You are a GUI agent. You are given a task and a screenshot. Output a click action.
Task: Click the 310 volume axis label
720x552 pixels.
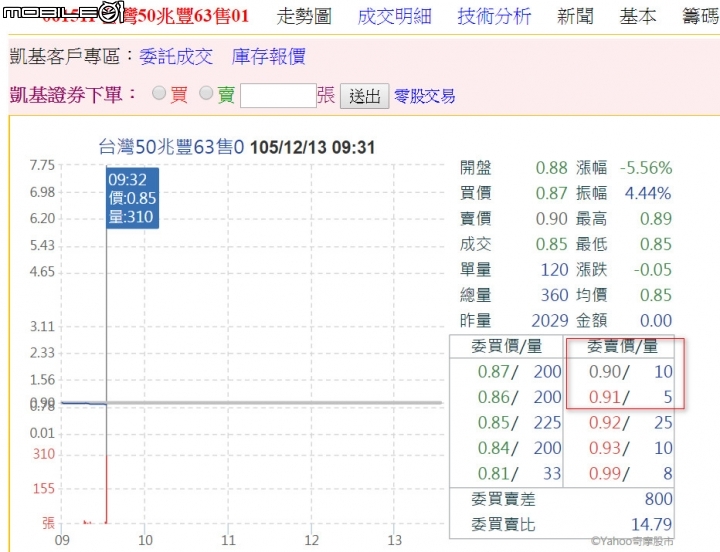(44, 454)
